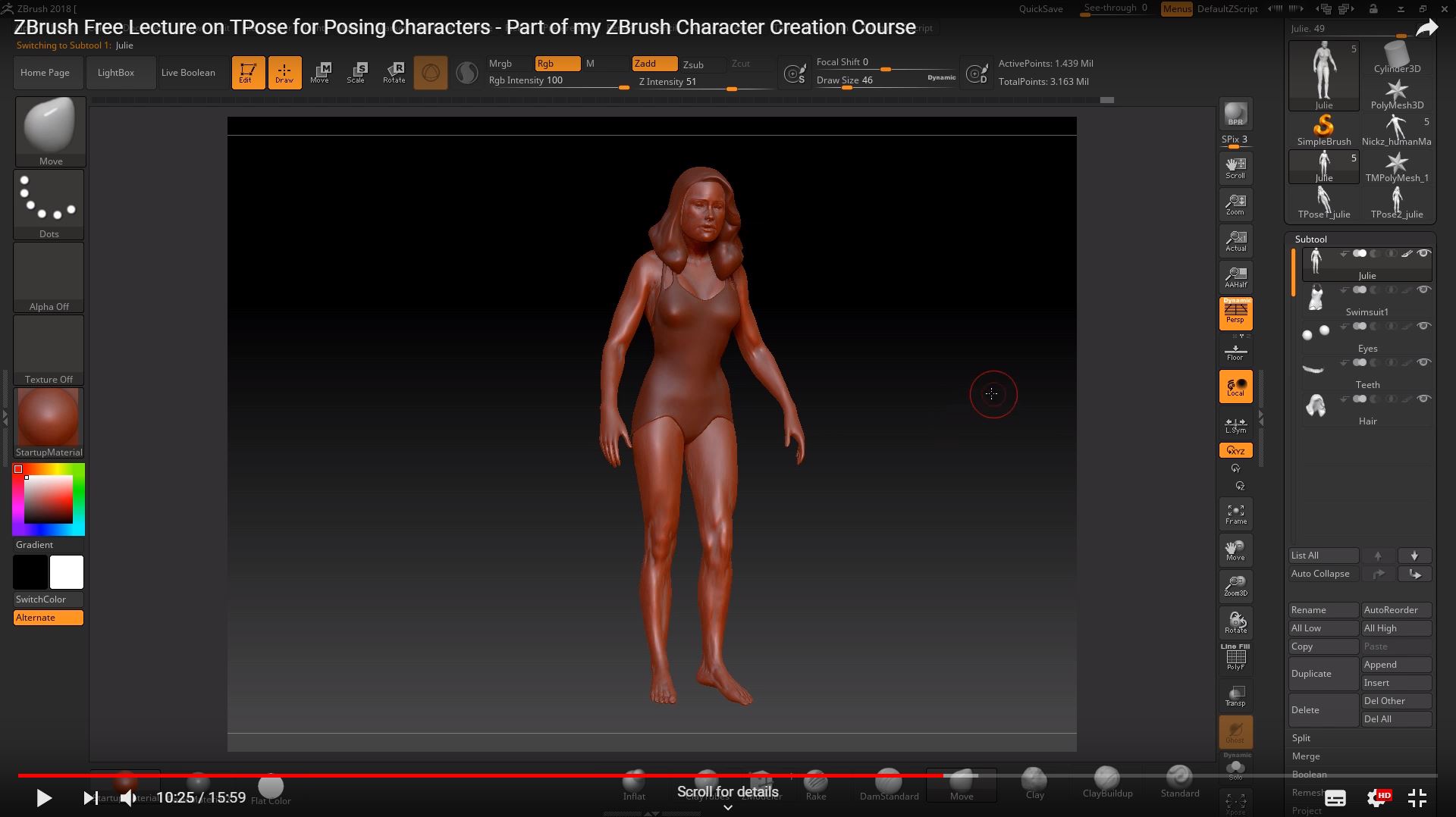This screenshot has height=817, width=1456.
Task: Toggle PolyF line fill display
Action: [x=1235, y=657]
